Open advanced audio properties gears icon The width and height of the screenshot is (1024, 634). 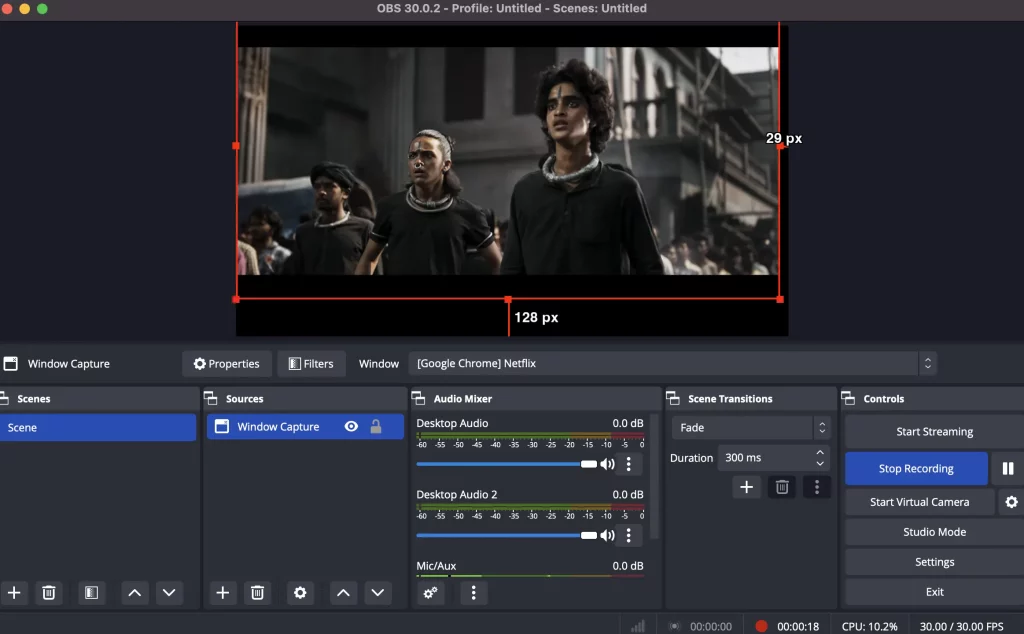tap(431, 593)
